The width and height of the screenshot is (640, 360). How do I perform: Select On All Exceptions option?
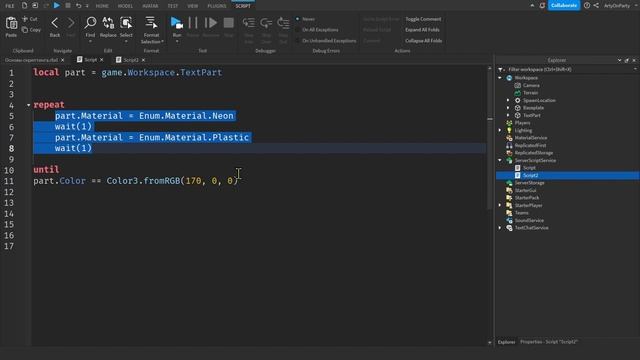[x=317, y=30]
